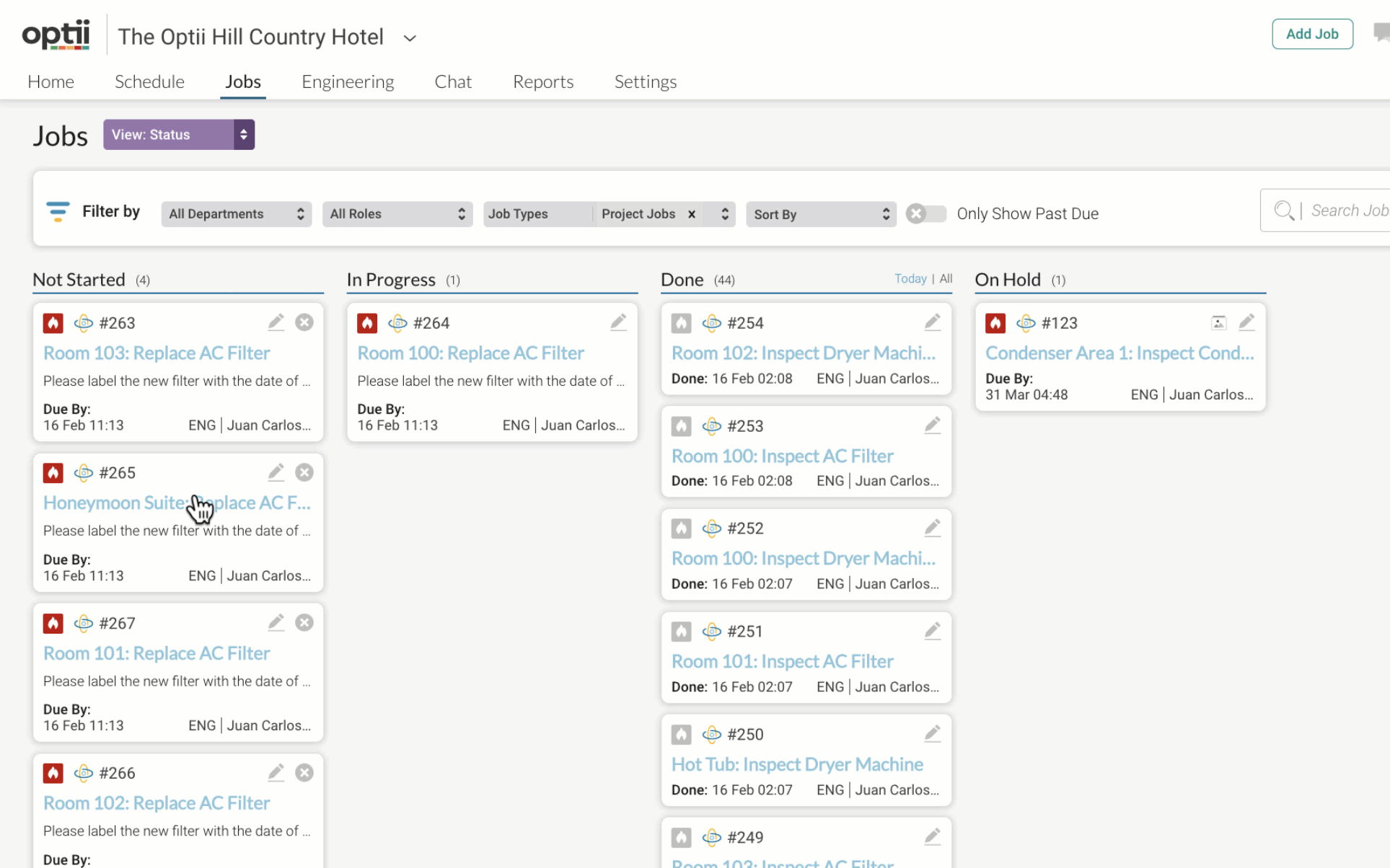The width and height of the screenshot is (1390, 868).
Task: Toggle Only Show Past Due switch
Action: (x=925, y=213)
